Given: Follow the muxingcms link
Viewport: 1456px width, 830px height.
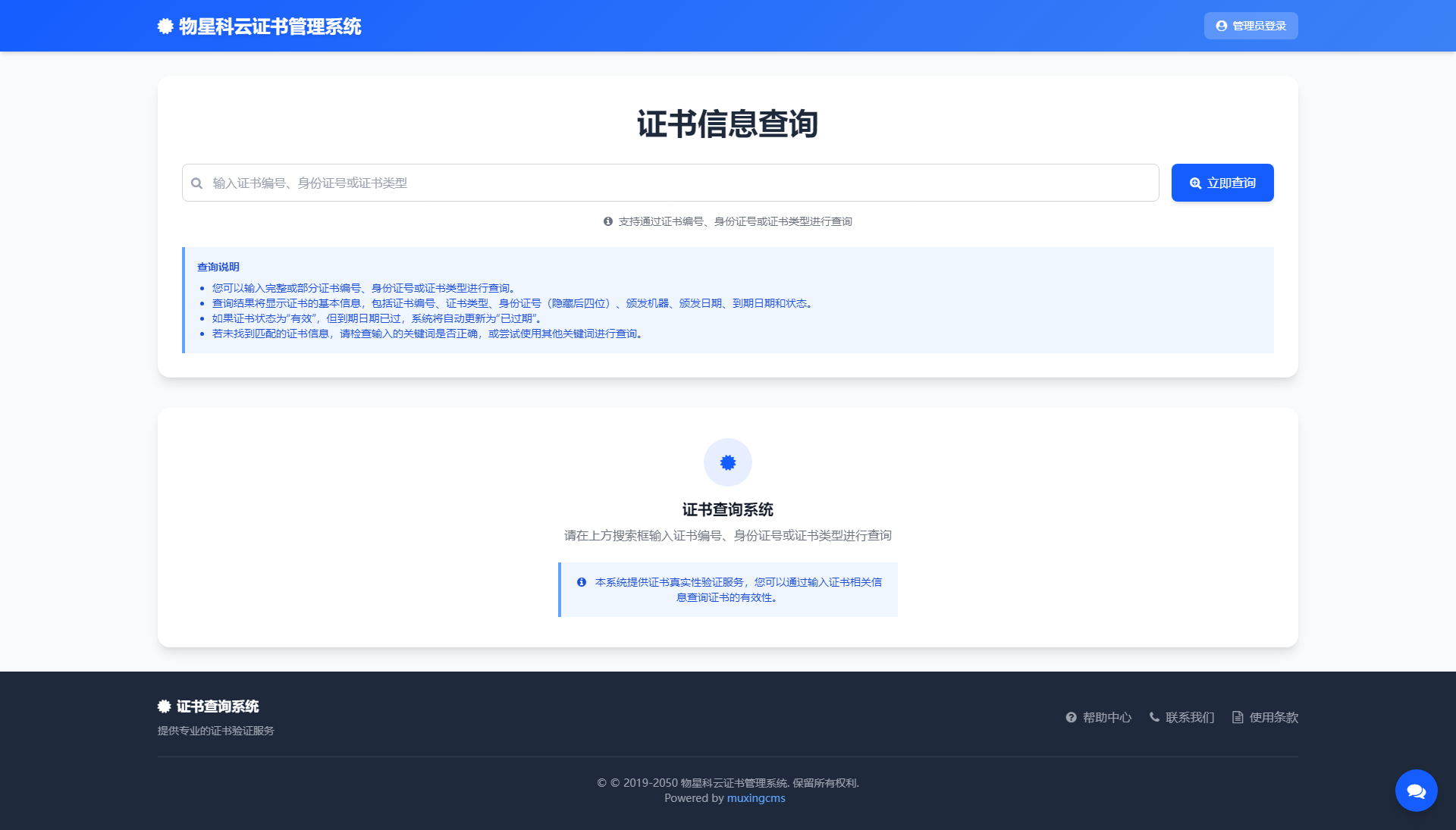Looking at the screenshot, I should [x=756, y=798].
